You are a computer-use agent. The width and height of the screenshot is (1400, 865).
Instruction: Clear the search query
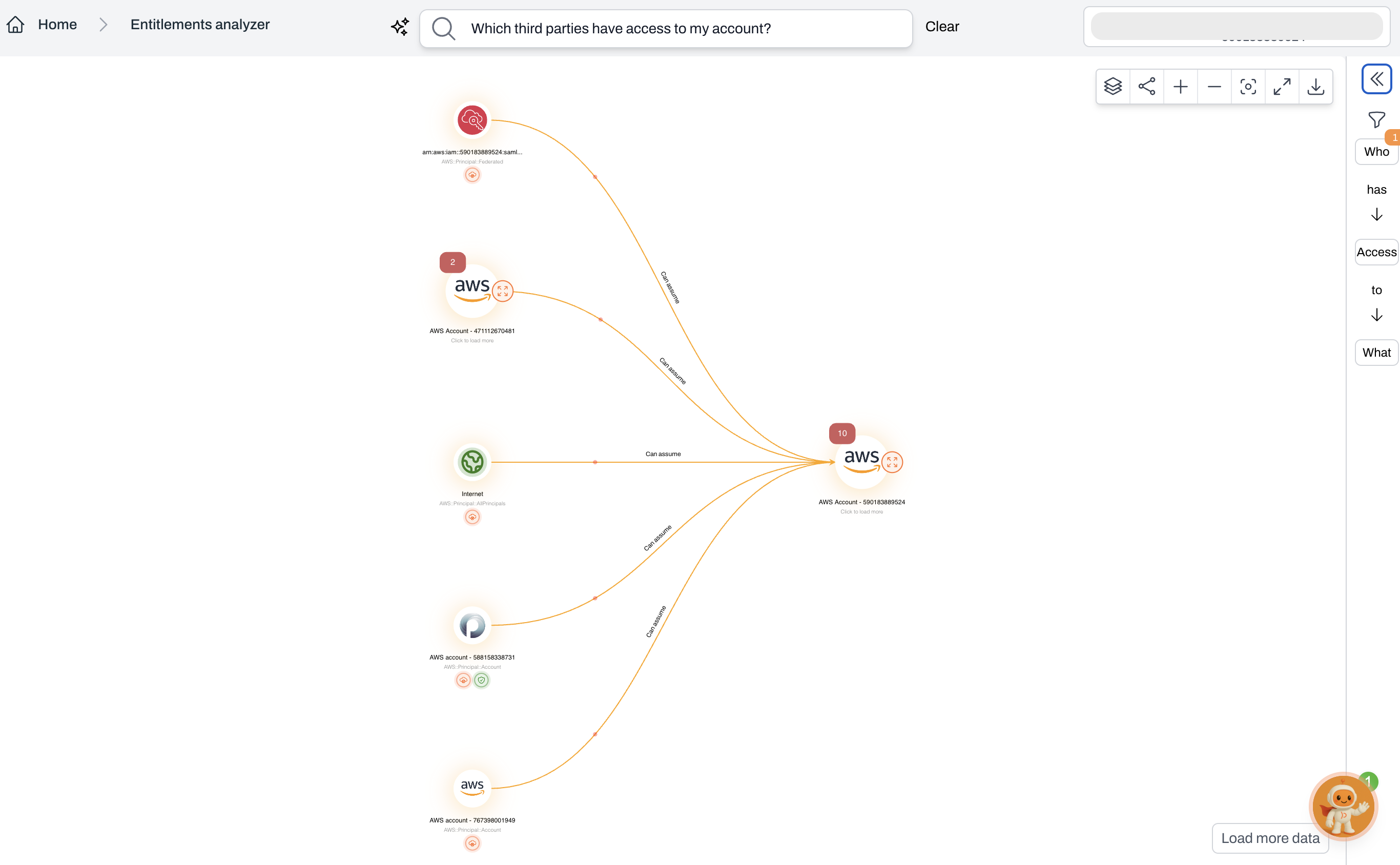click(942, 26)
